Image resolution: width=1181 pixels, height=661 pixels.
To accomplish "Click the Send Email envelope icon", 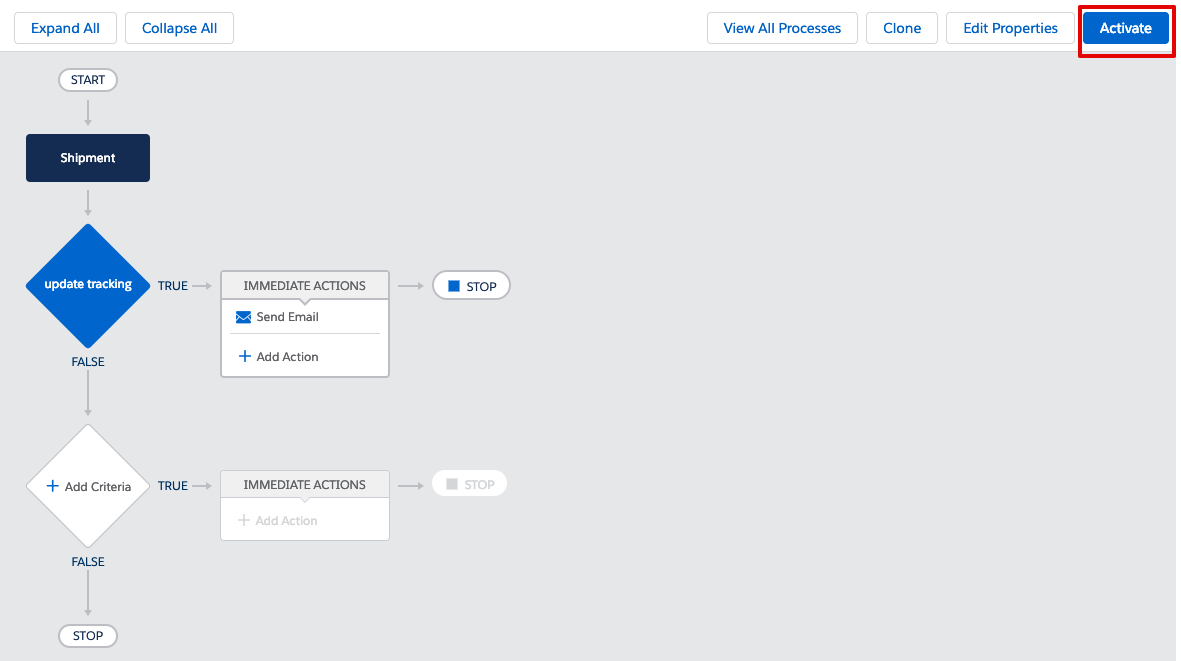I will [243, 317].
